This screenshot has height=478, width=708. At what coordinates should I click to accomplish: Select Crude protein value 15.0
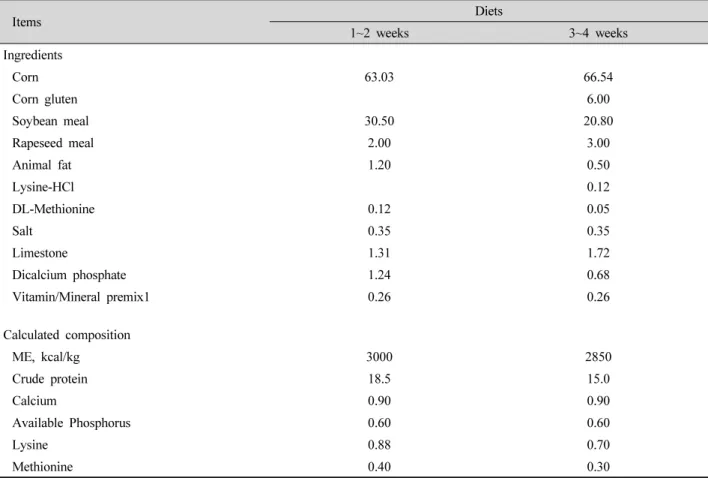(598, 379)
